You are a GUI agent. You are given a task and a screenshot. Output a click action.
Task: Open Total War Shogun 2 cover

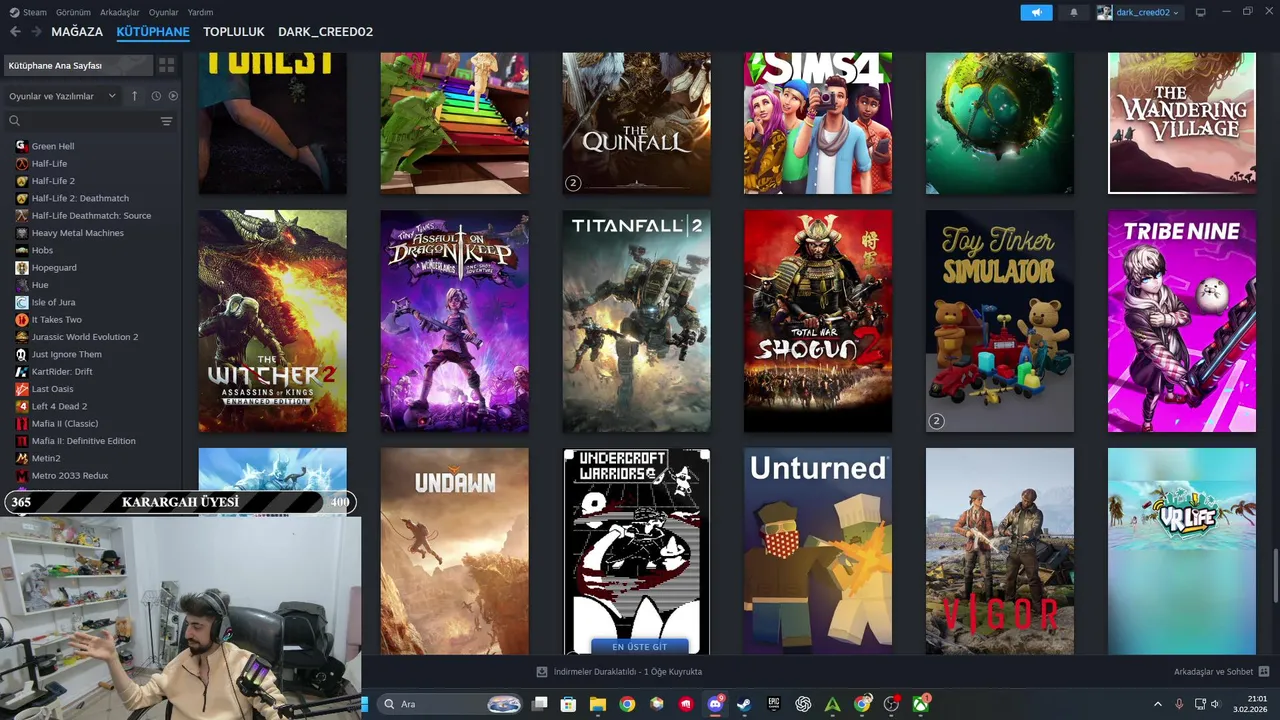point(818,321)
